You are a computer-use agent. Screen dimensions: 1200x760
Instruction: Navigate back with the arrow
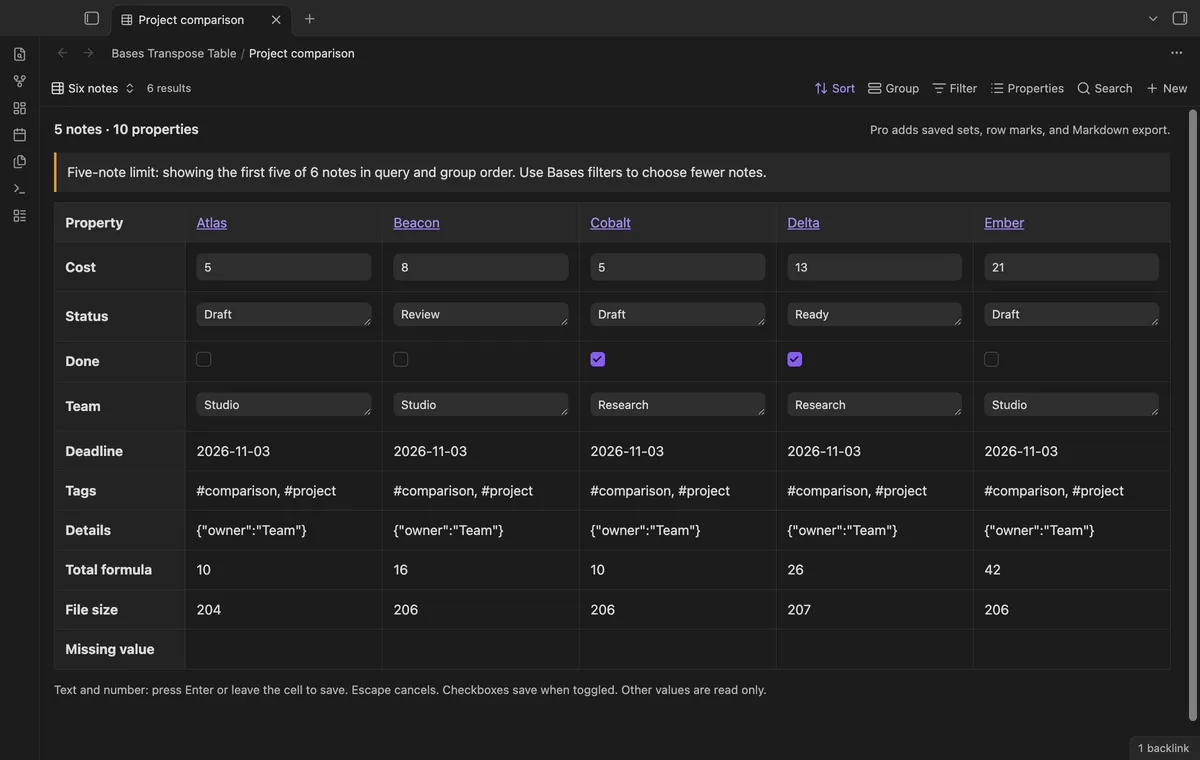point(63,53)
